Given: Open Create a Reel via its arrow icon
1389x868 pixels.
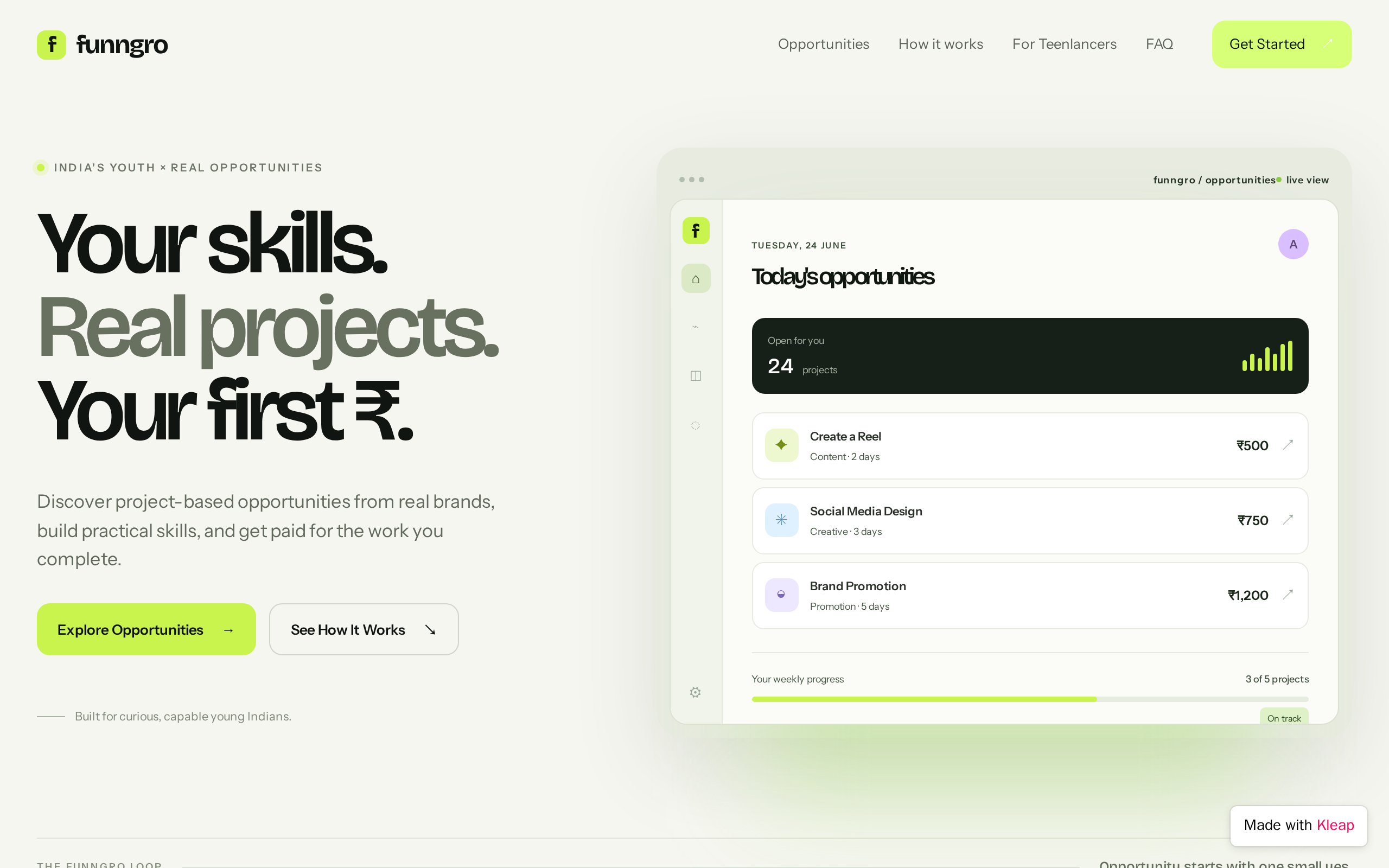Looking at the screenshot, I should 1288,445.
